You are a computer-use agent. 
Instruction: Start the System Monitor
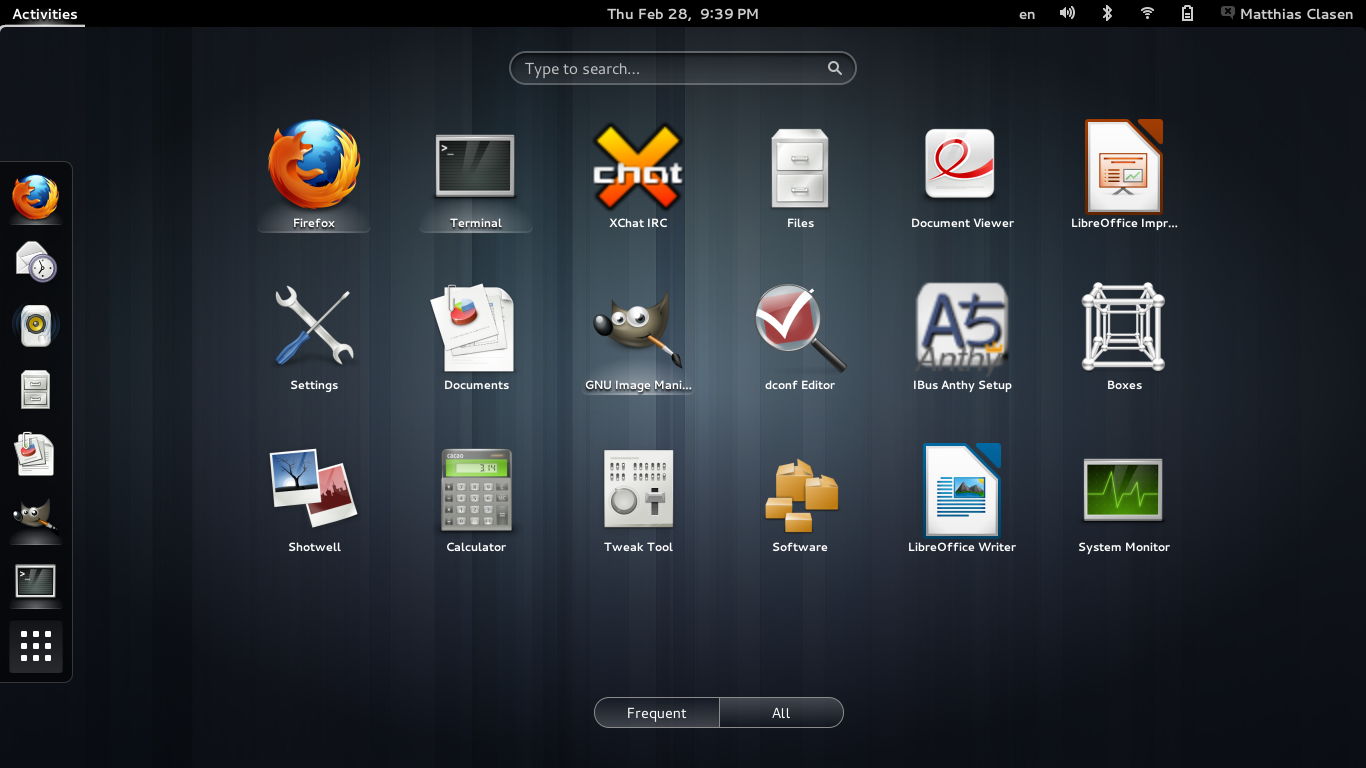1124,490
